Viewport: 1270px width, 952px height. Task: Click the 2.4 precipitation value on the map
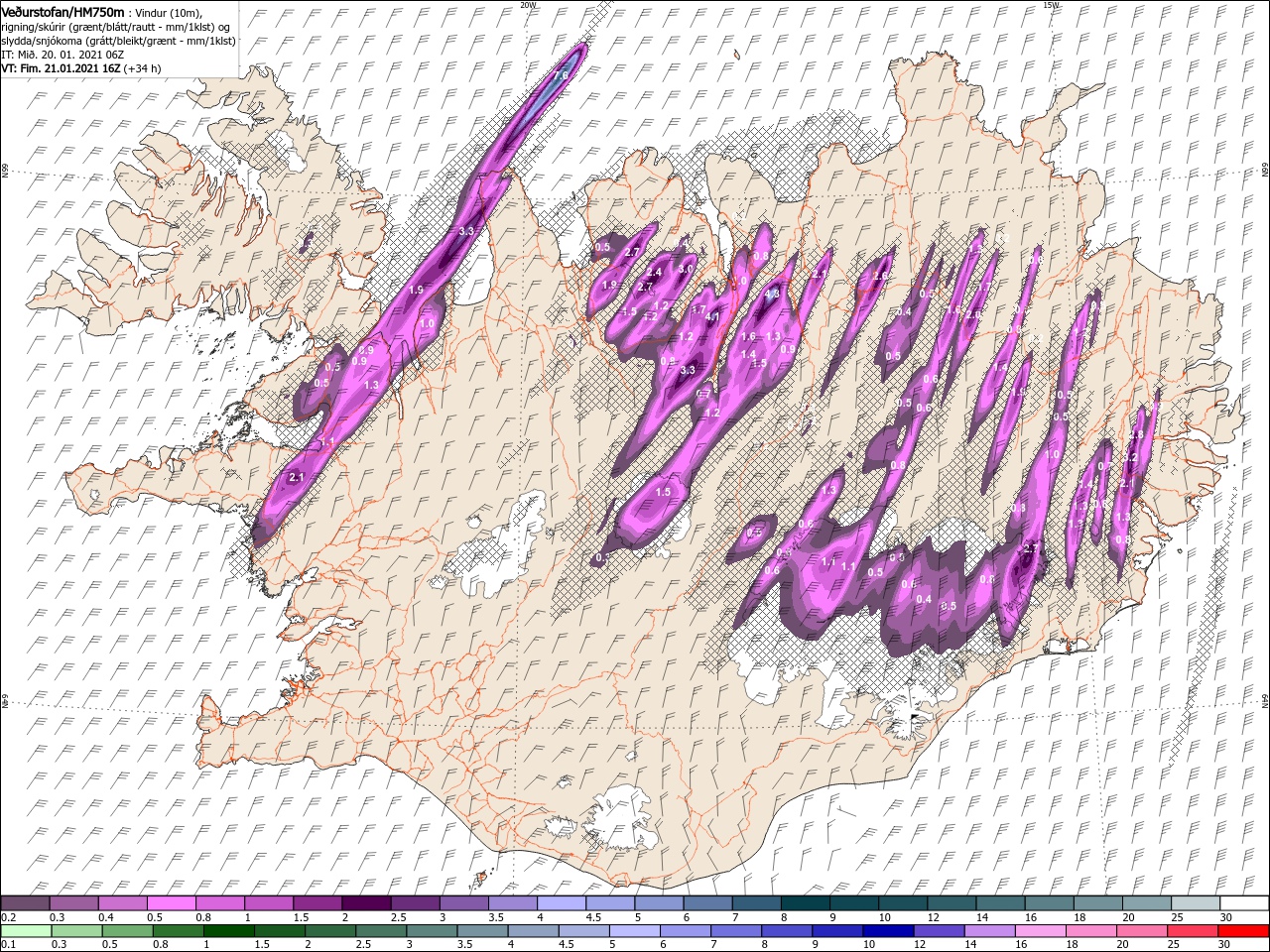(653, 272)
